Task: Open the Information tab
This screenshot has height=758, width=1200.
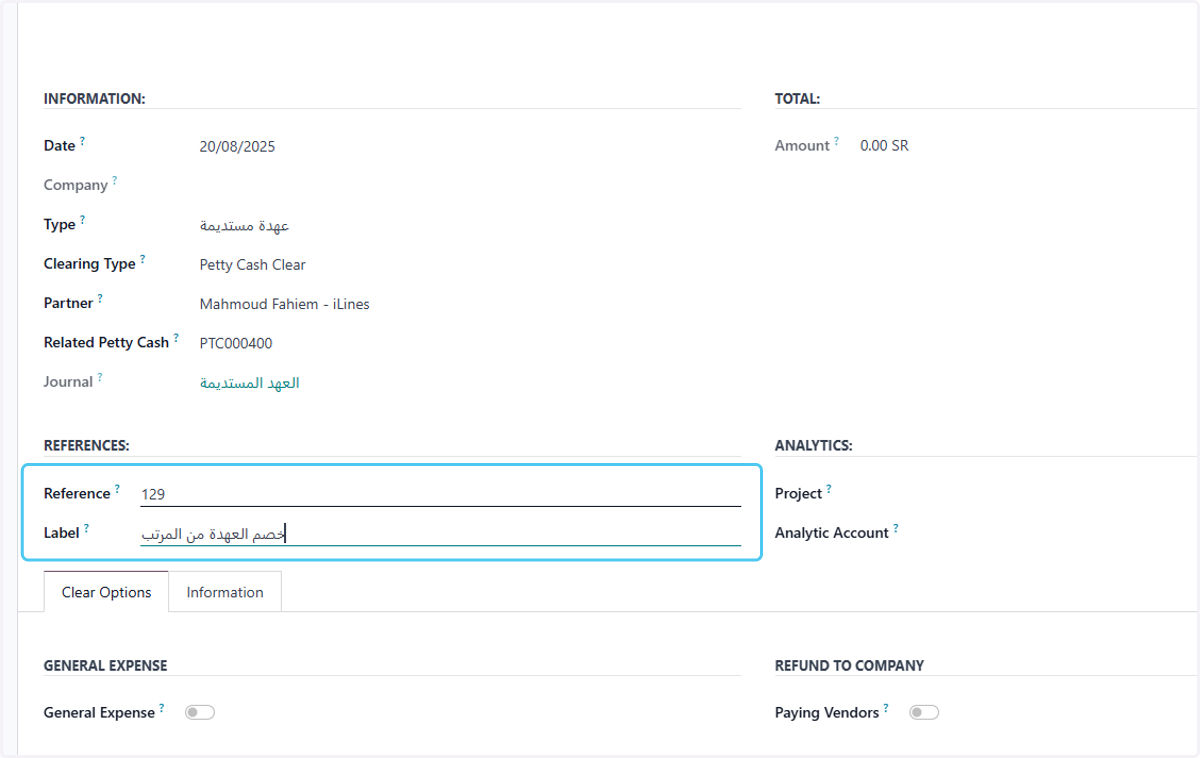Action: [225, 592]
